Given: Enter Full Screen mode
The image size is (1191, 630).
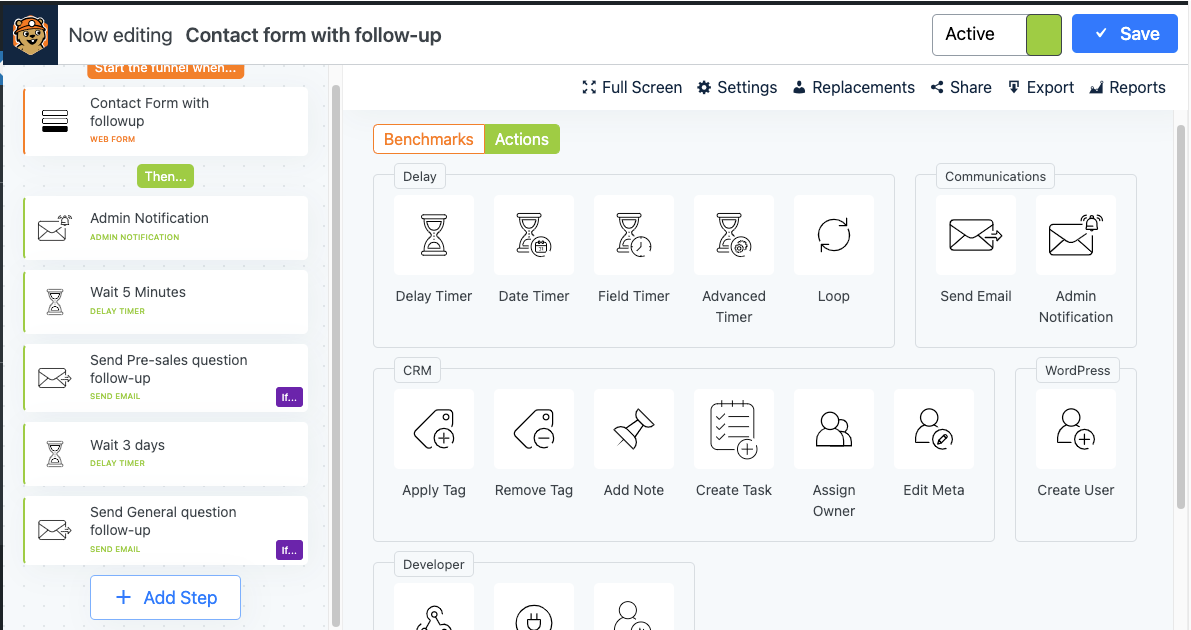Looking at the screenshot, I should (x=632, y=87).
